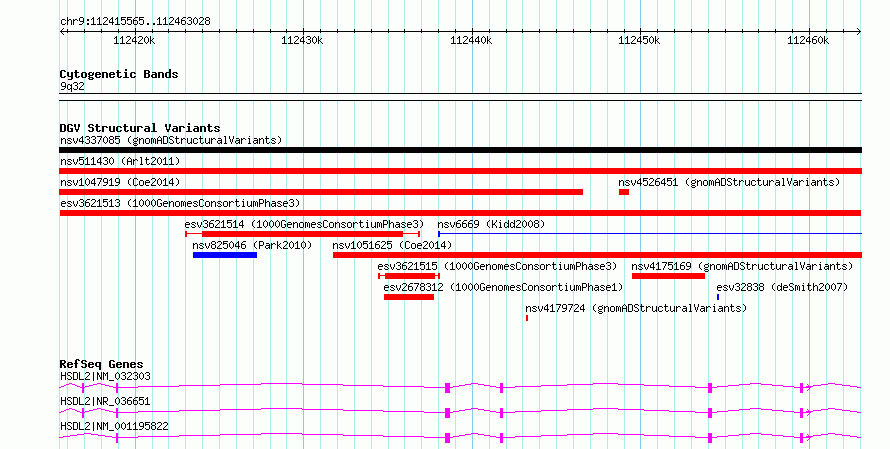
Task: Click the nsv4179724 (gnomADStructuralVariants) label
Action: [636, 308]
